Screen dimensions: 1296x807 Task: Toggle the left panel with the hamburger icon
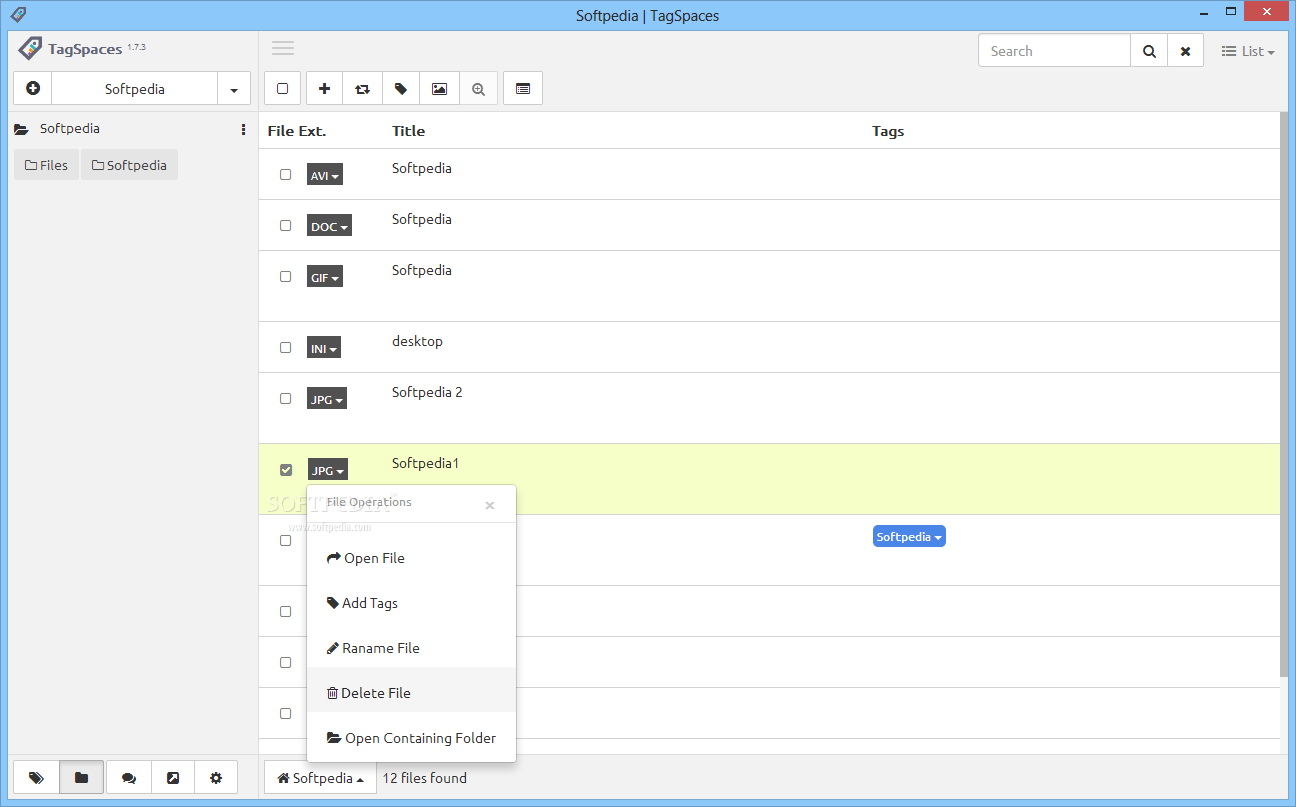283,48
